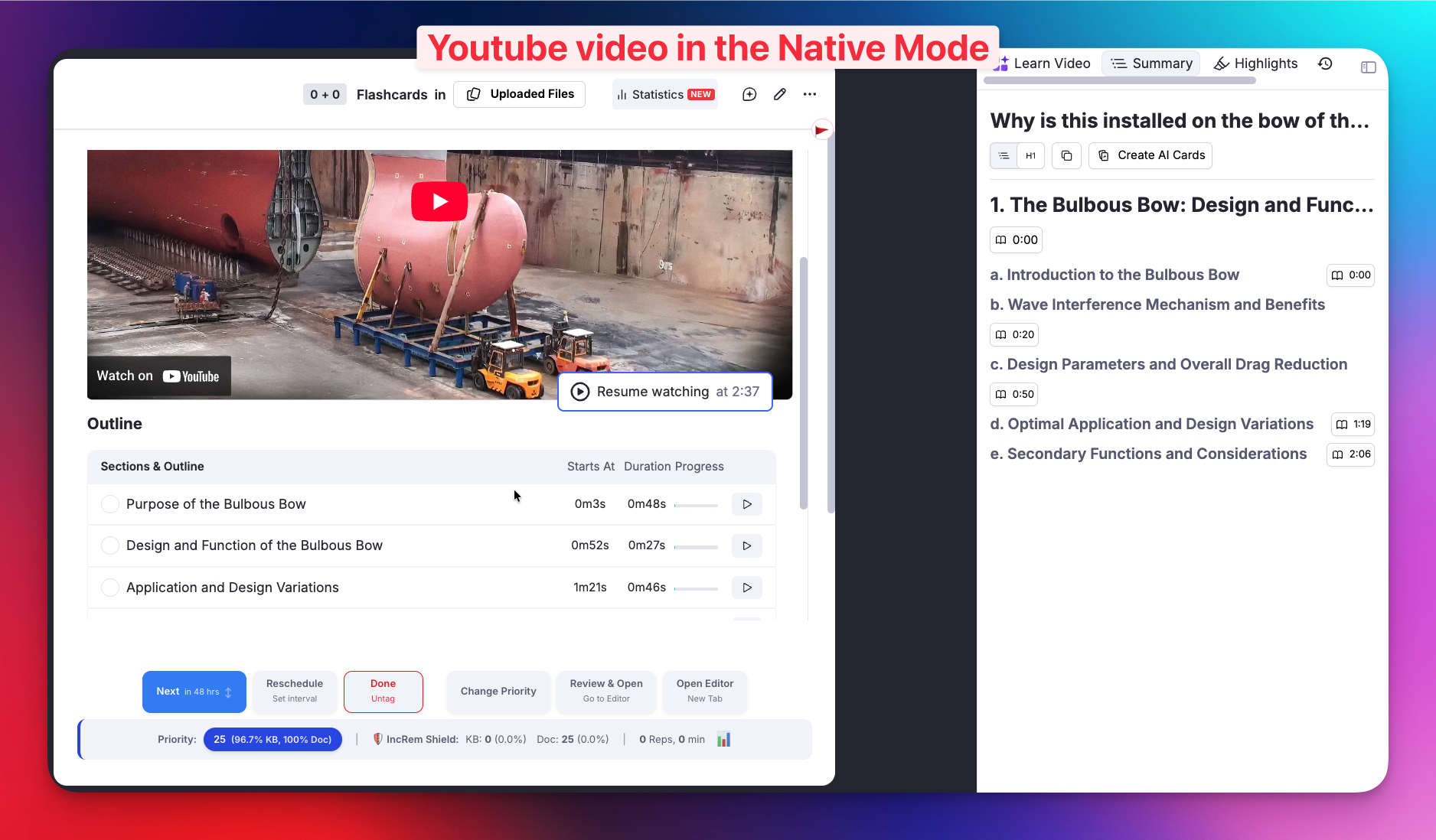
Task: Open 'b. Wave Interference Mechanism and Benefits'
Action: 1157,304
